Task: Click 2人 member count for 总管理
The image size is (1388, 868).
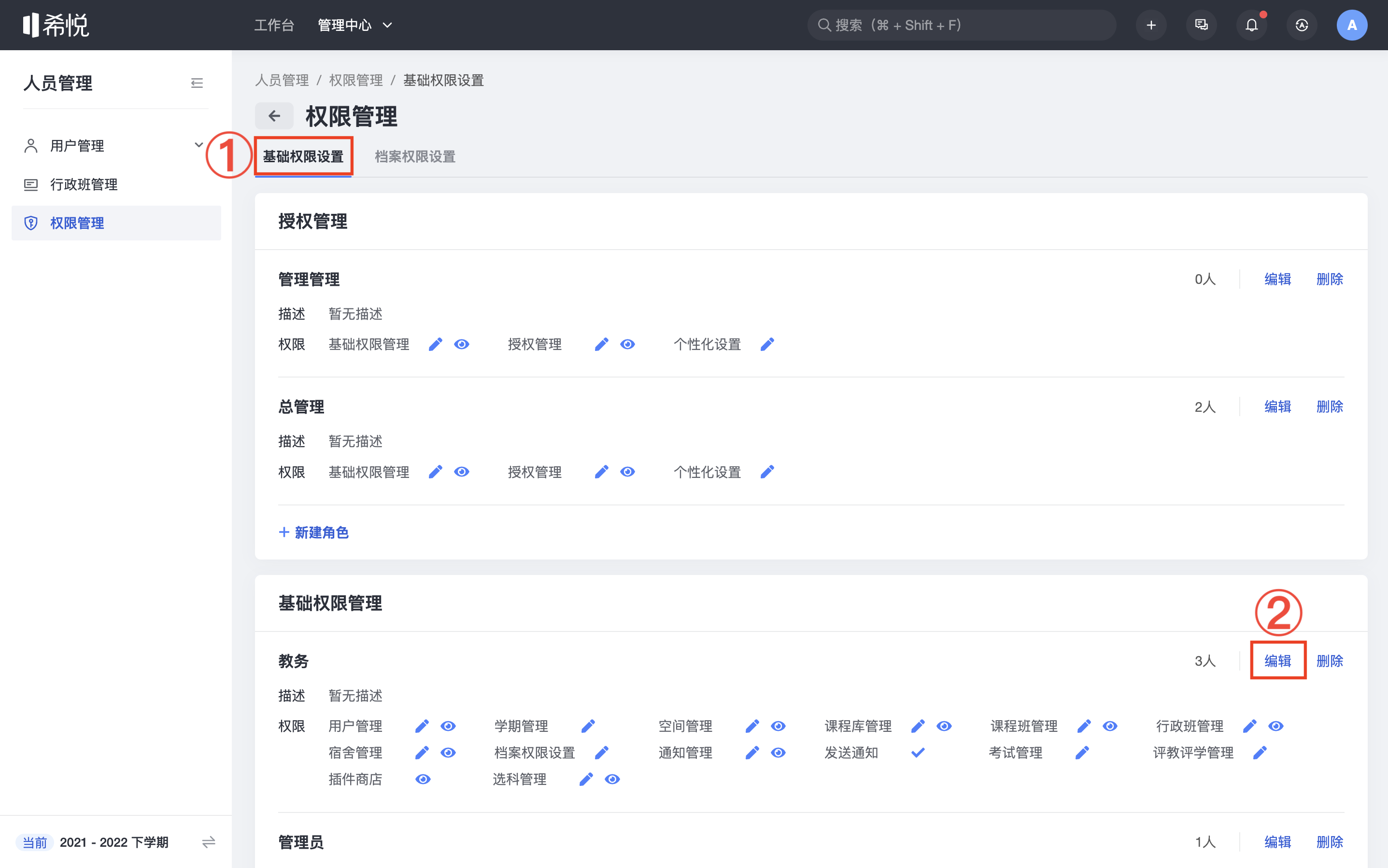Action: (x=1205, y=406)
